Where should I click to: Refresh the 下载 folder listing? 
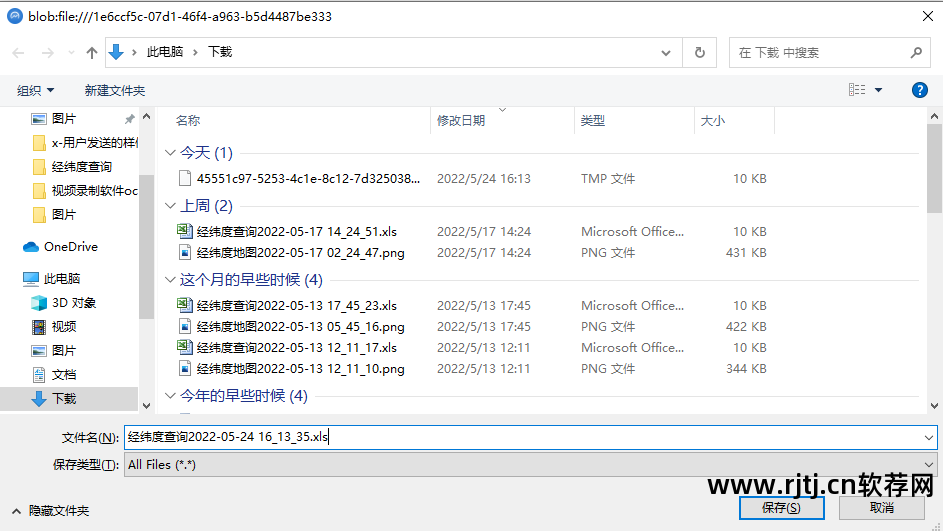(x=699, y=53)
